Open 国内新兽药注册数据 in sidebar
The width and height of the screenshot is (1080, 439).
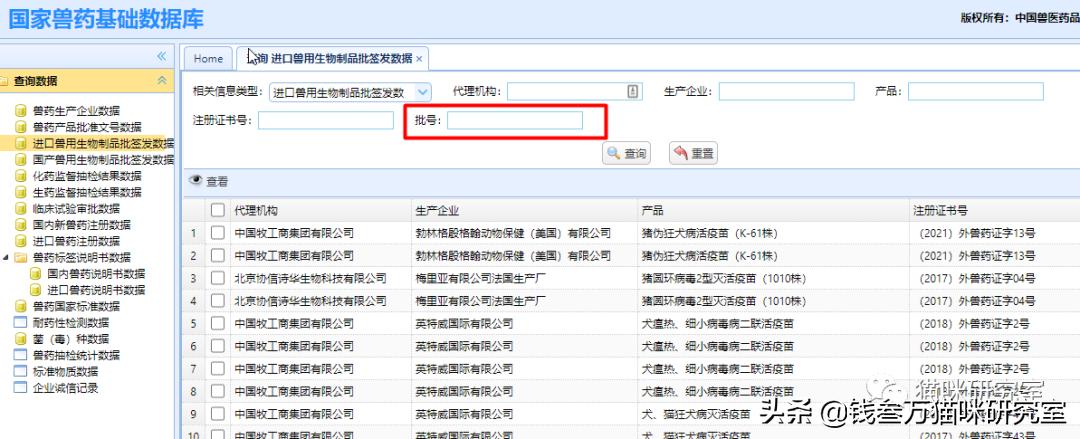(x=81, y=225)
